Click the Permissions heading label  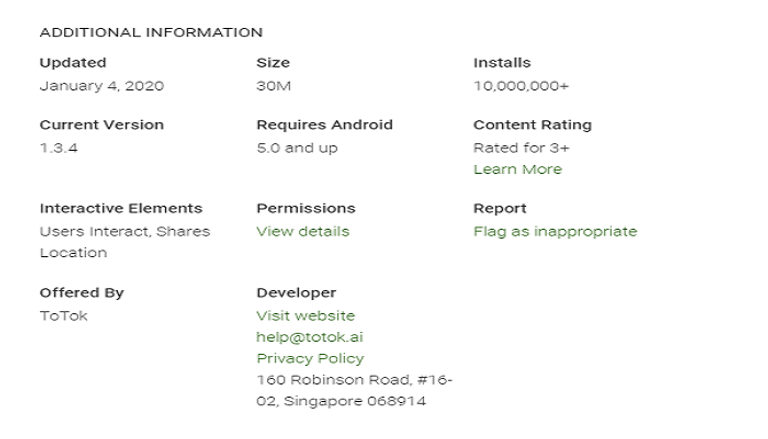(x=305, y=208)
